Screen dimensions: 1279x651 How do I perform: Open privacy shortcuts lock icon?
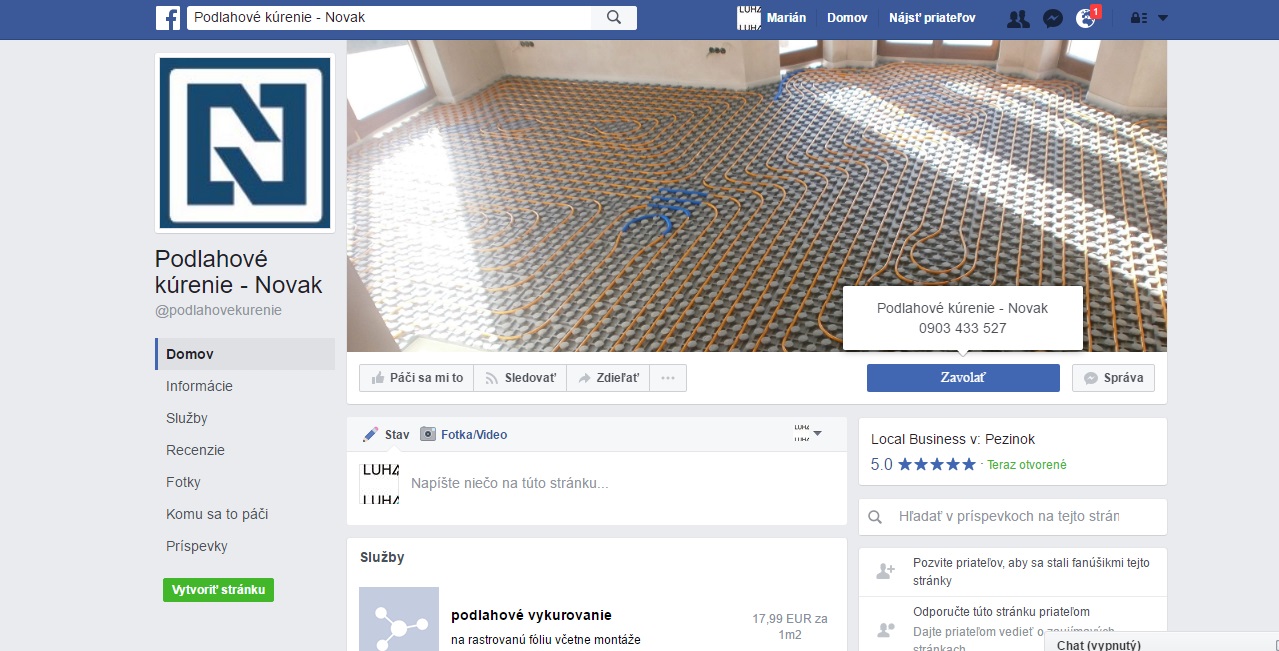point(1138,18)
